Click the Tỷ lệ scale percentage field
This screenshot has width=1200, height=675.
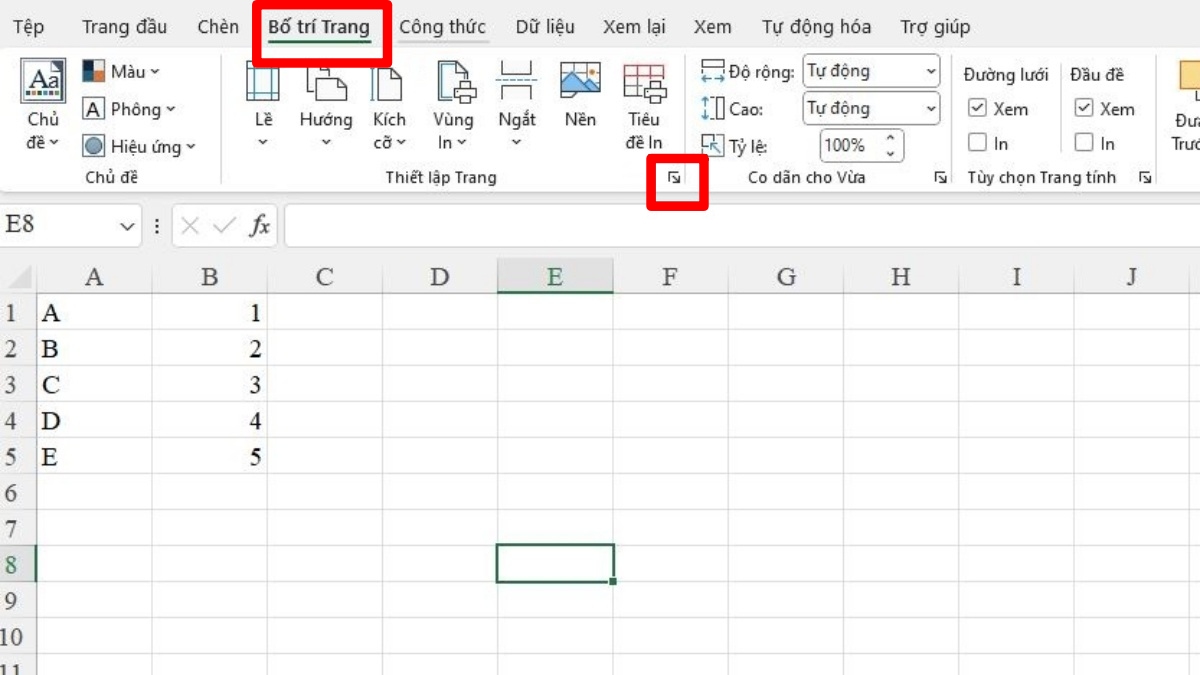click(846, 146)
